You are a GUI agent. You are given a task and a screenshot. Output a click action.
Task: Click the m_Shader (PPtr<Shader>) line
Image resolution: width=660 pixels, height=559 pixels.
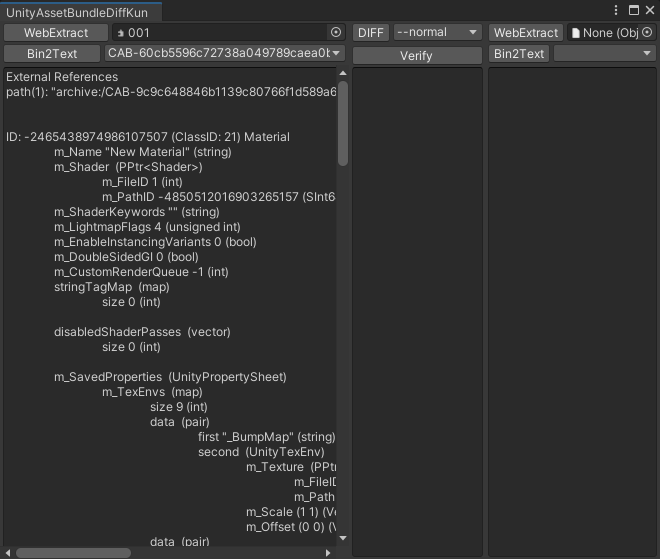coord(128,167)
